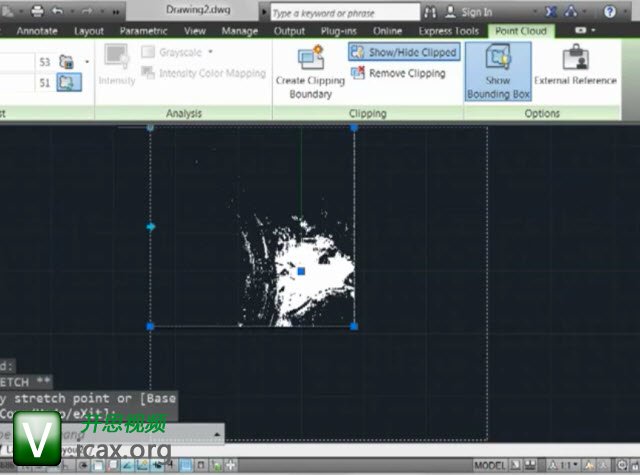Toggle Show Bounding Box option
The image size is (640, 475).
498,70
